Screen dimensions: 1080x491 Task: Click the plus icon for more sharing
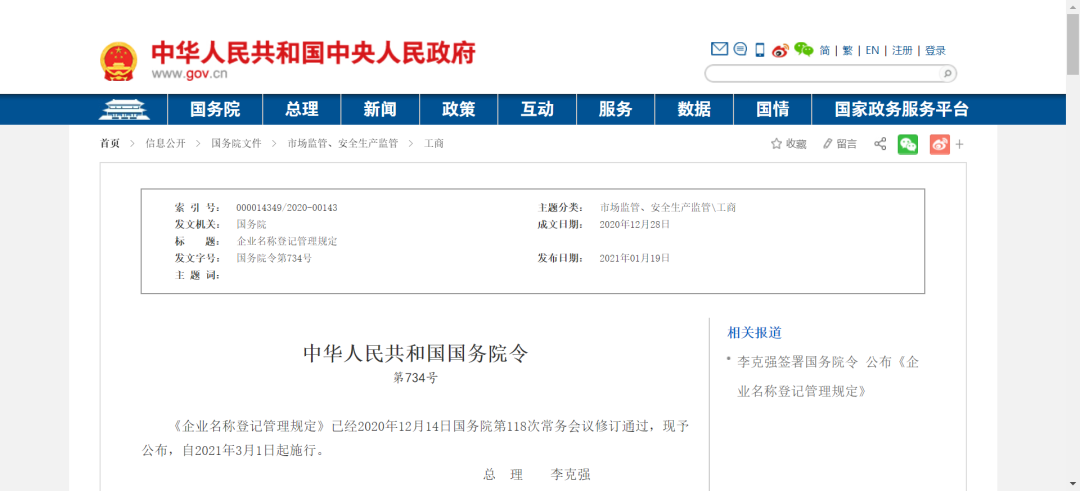pyautogui.click(x=959, y=145)
